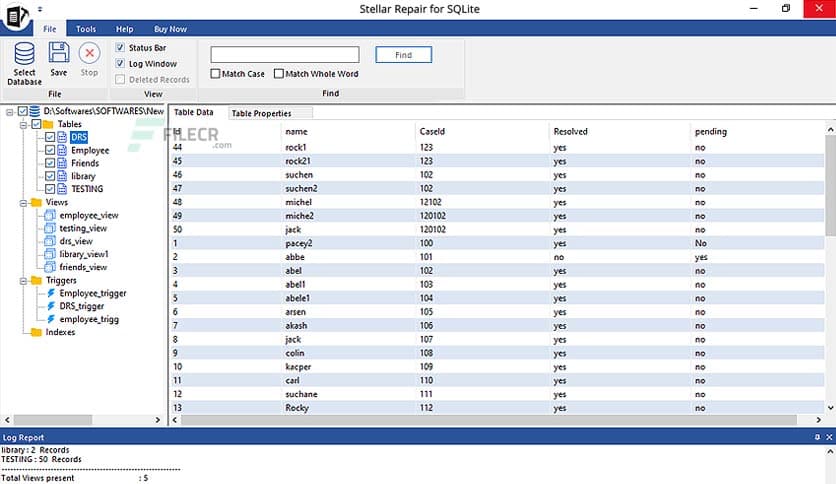Screen dimensions: 836x484
Task: Click the employee_trigg lightning icon
Action: (x=51, y=319)
